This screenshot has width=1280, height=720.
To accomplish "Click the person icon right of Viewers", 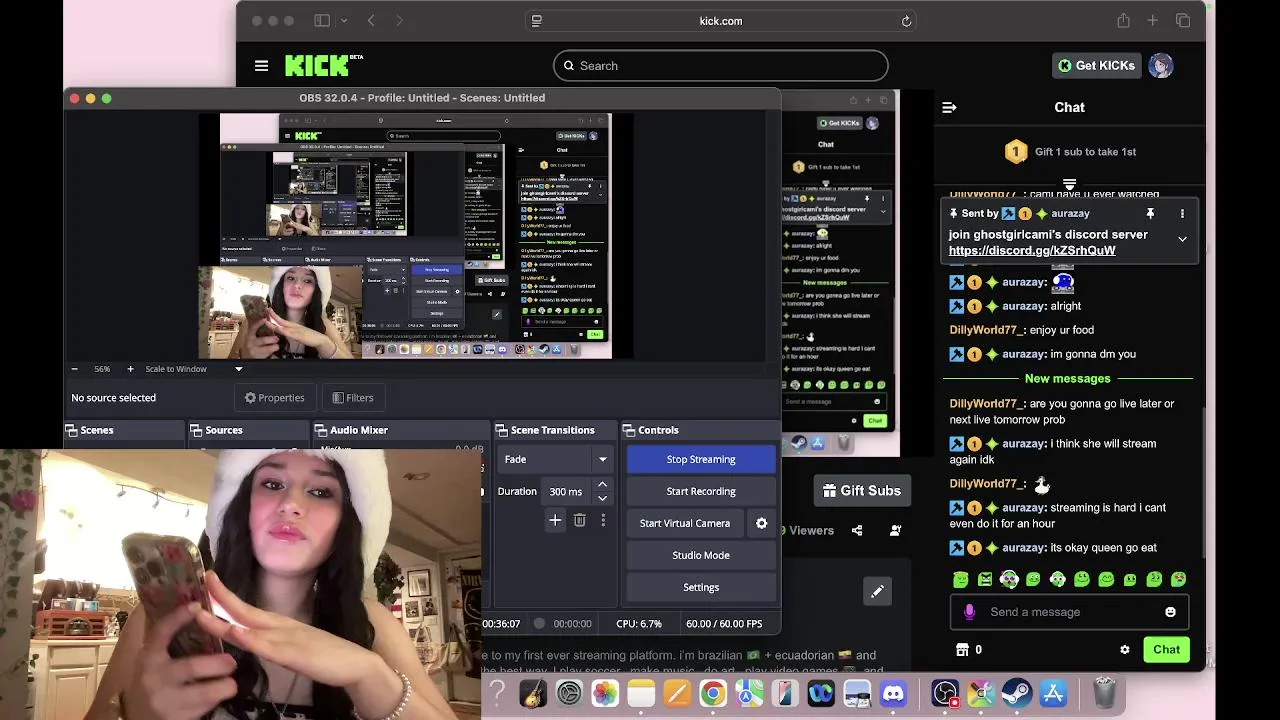I will click(x=895, y=530).
